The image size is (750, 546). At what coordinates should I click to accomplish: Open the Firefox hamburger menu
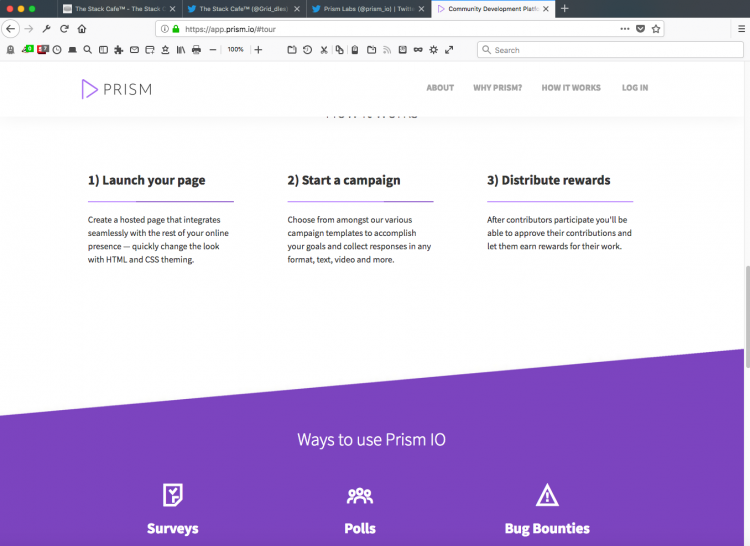741,29
